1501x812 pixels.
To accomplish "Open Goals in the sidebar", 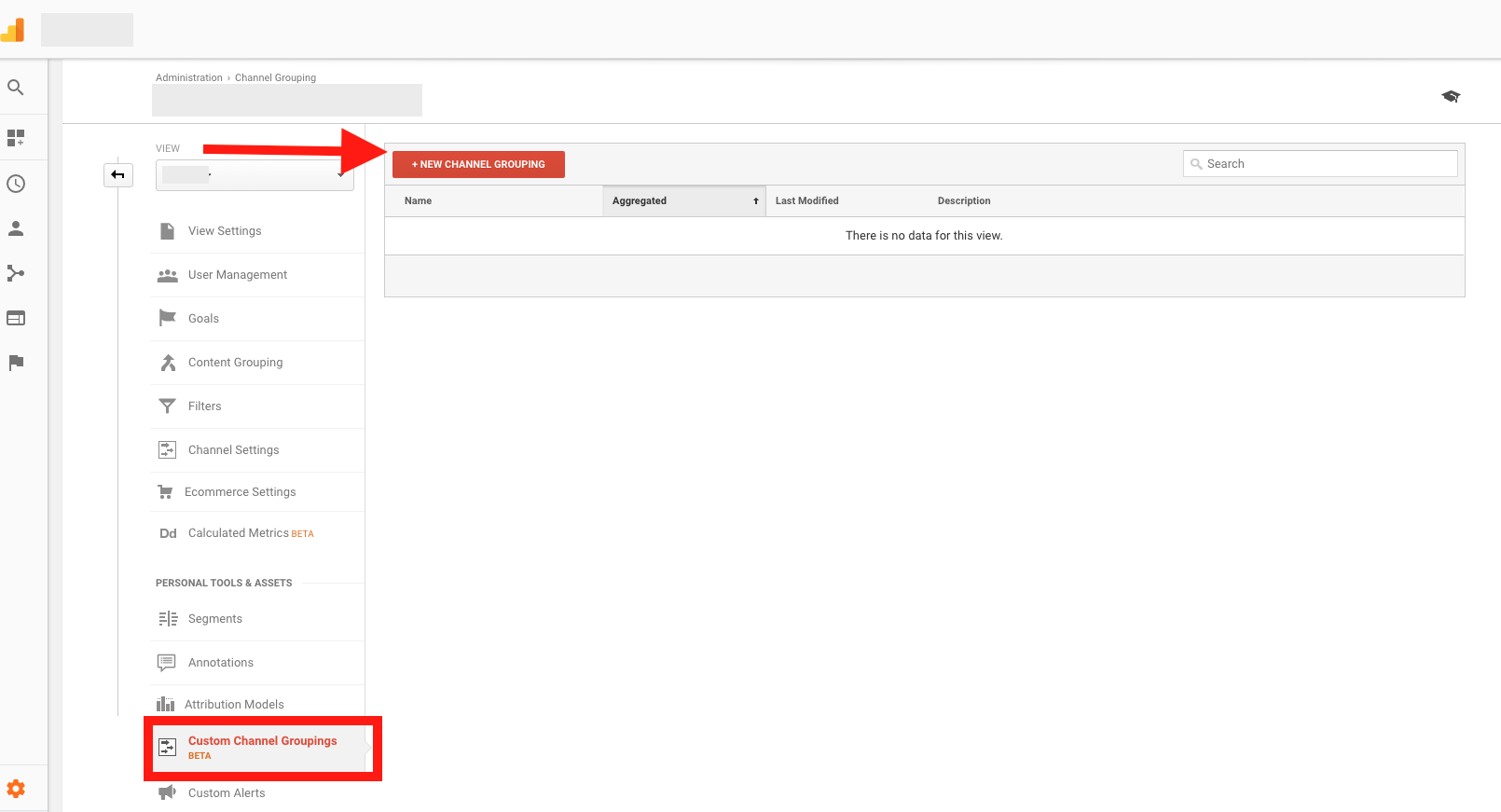I will pyautogui.click(x=203, y=319).
